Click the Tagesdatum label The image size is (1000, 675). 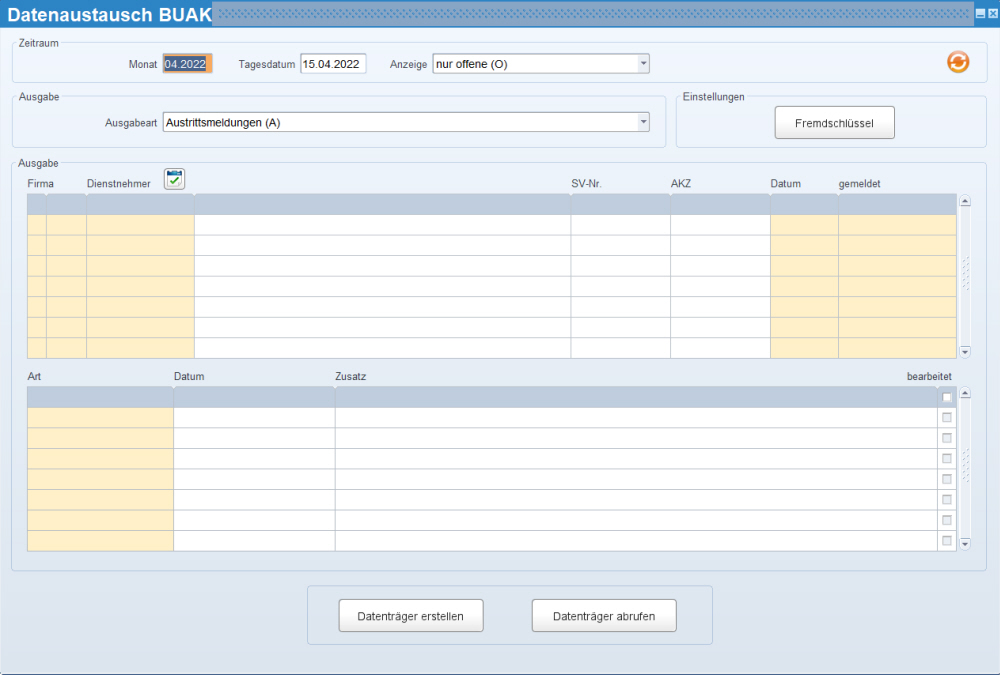267,64
